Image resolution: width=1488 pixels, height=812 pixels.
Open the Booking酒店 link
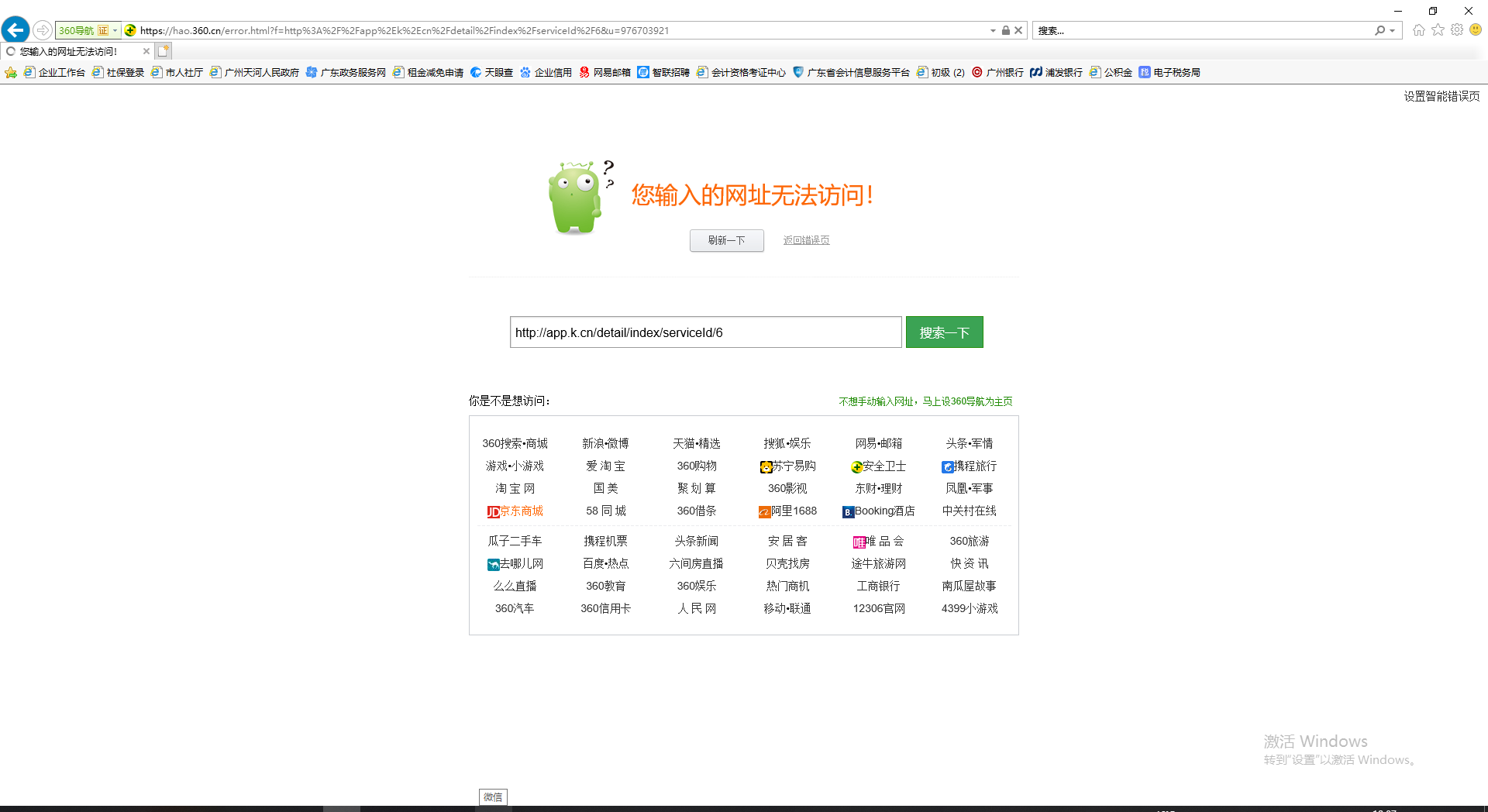878,511
